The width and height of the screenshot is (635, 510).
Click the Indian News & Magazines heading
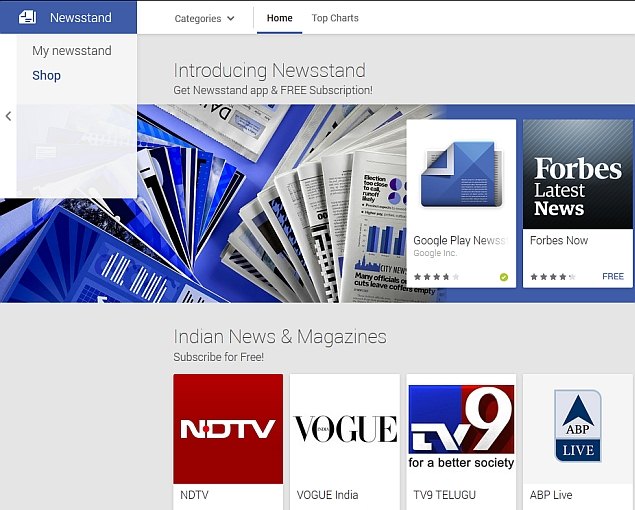pos(280,337)
